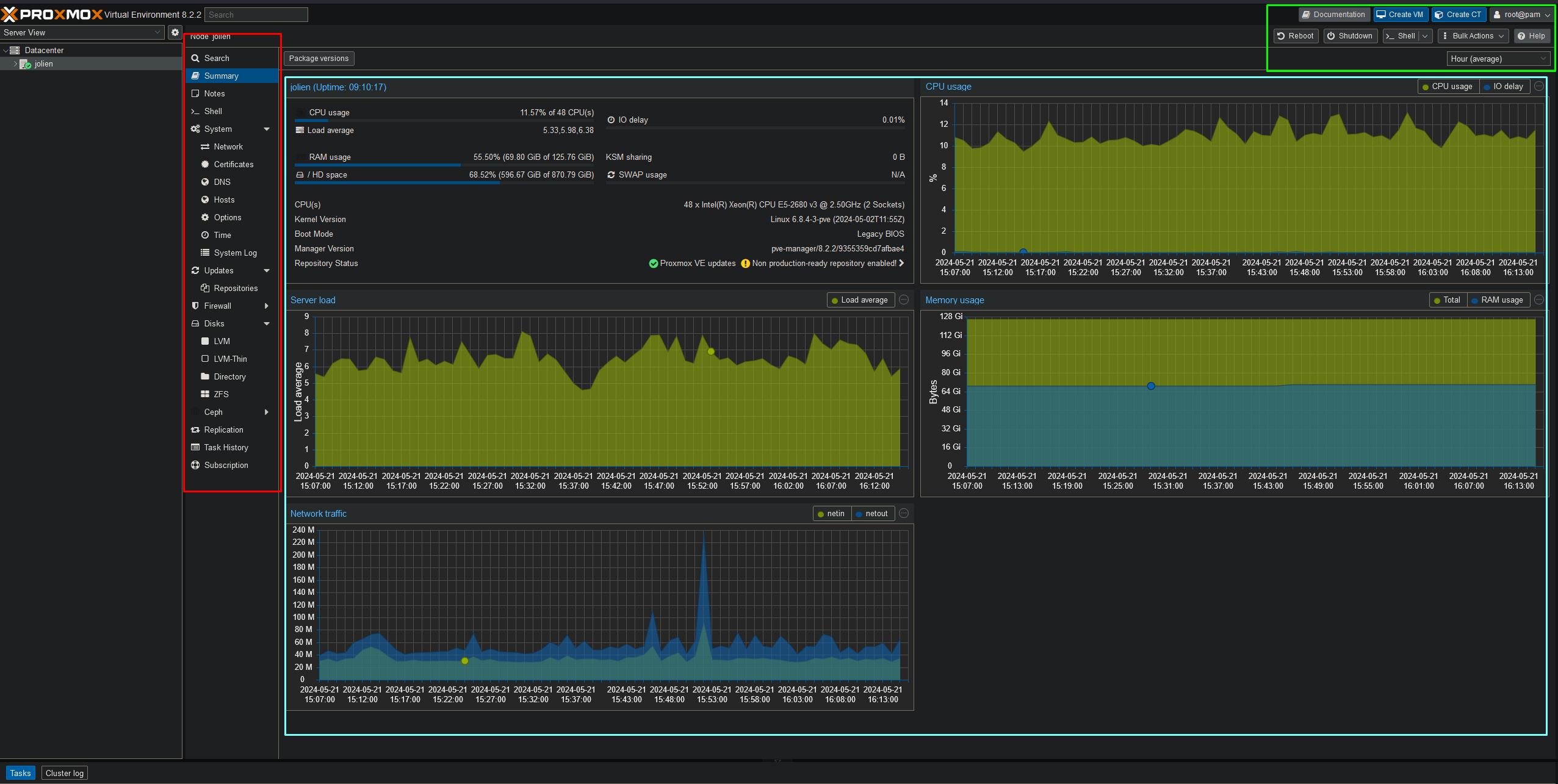
Task: Open the Repositories page
Action: [x=232, y=288]
